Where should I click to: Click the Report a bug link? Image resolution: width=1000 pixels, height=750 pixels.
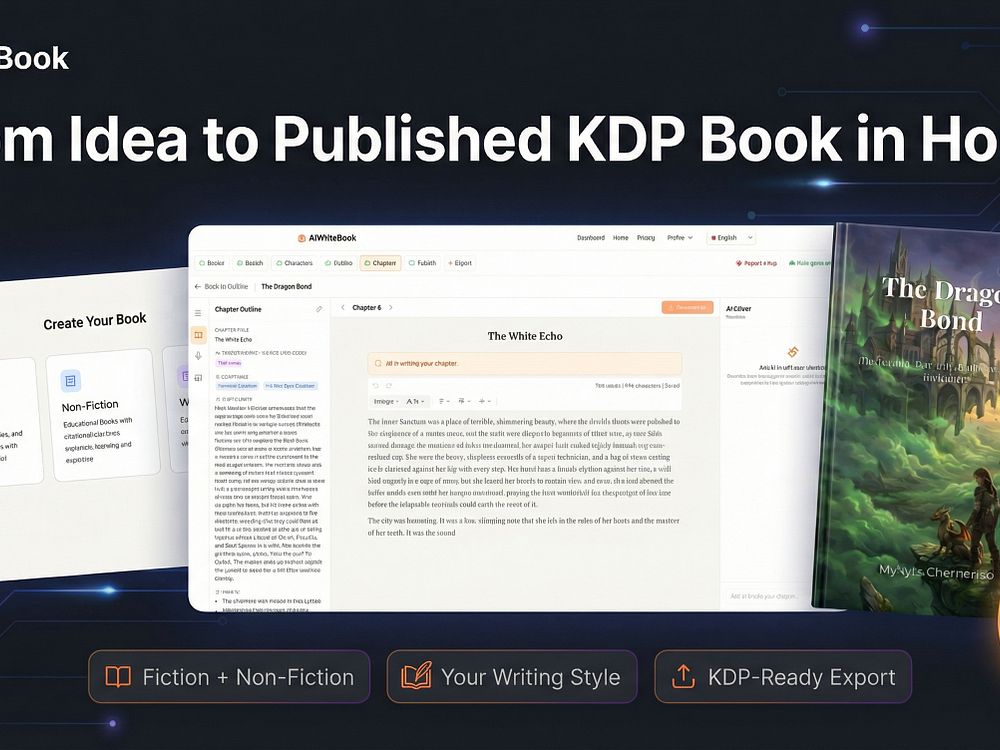756,263
